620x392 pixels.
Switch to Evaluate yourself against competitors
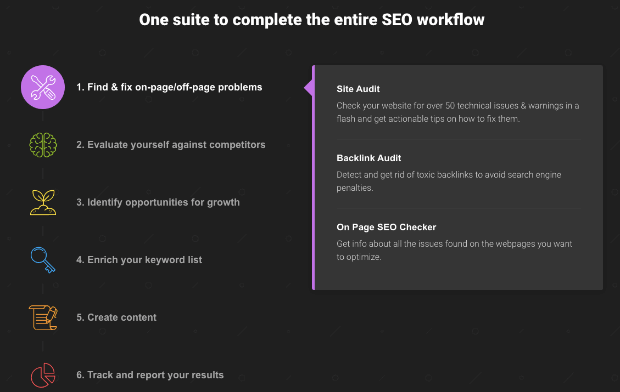point(171,145)
